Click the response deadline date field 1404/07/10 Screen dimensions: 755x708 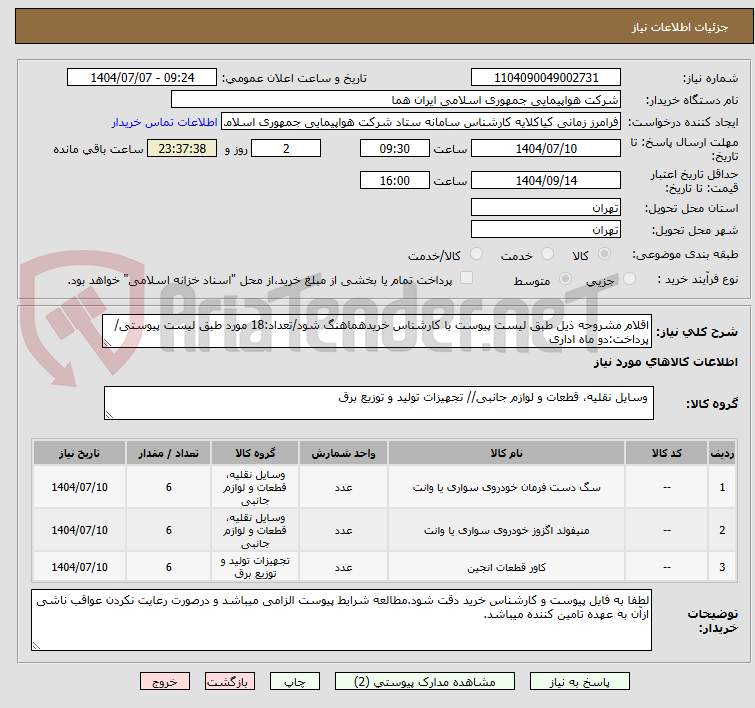pyautogui.click(x=546, y=149)
